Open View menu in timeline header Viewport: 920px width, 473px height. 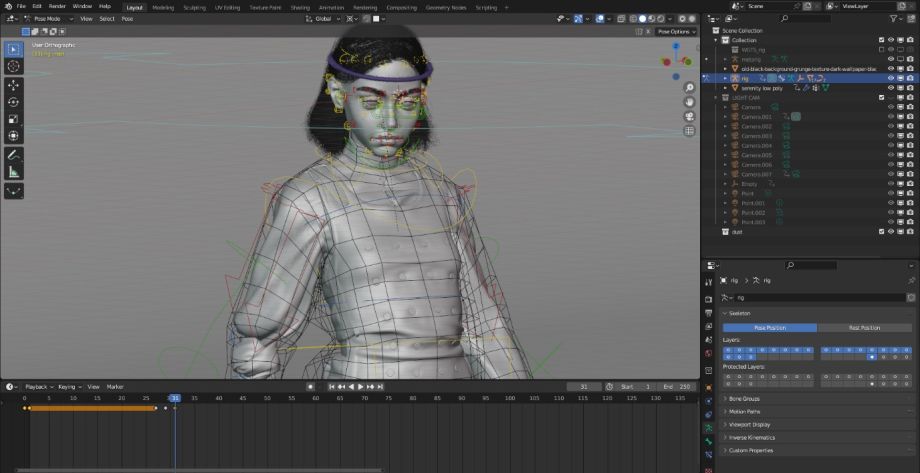(93, 387)
